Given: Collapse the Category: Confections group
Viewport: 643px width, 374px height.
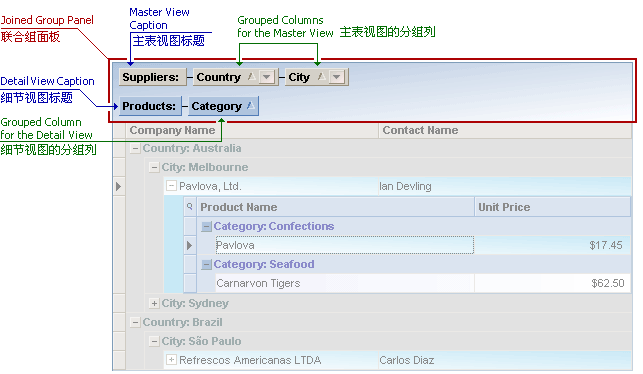Looking at the screenshot, I should pos(207,226).
